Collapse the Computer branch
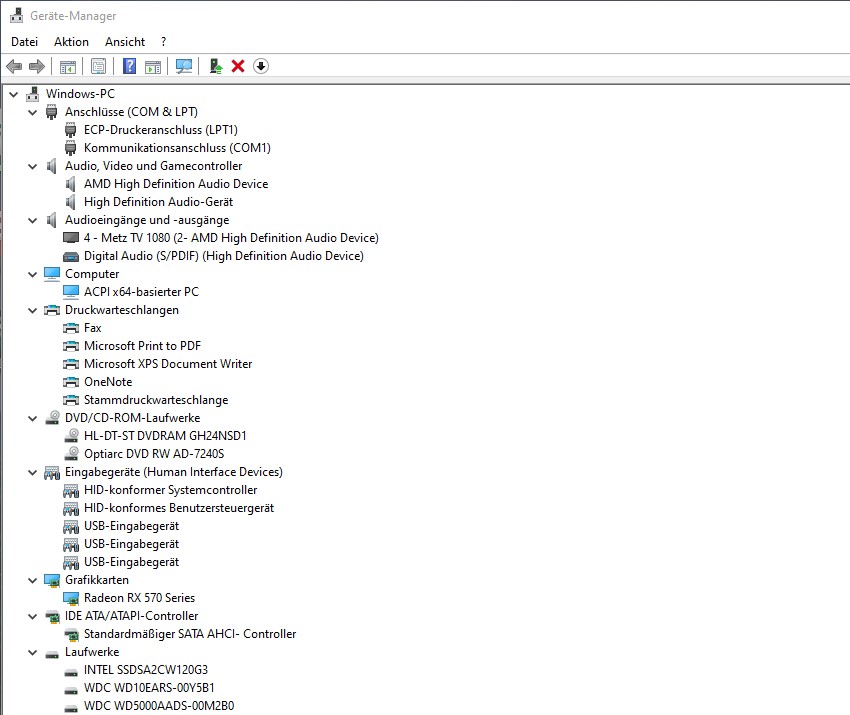 [x=33, y=274]
